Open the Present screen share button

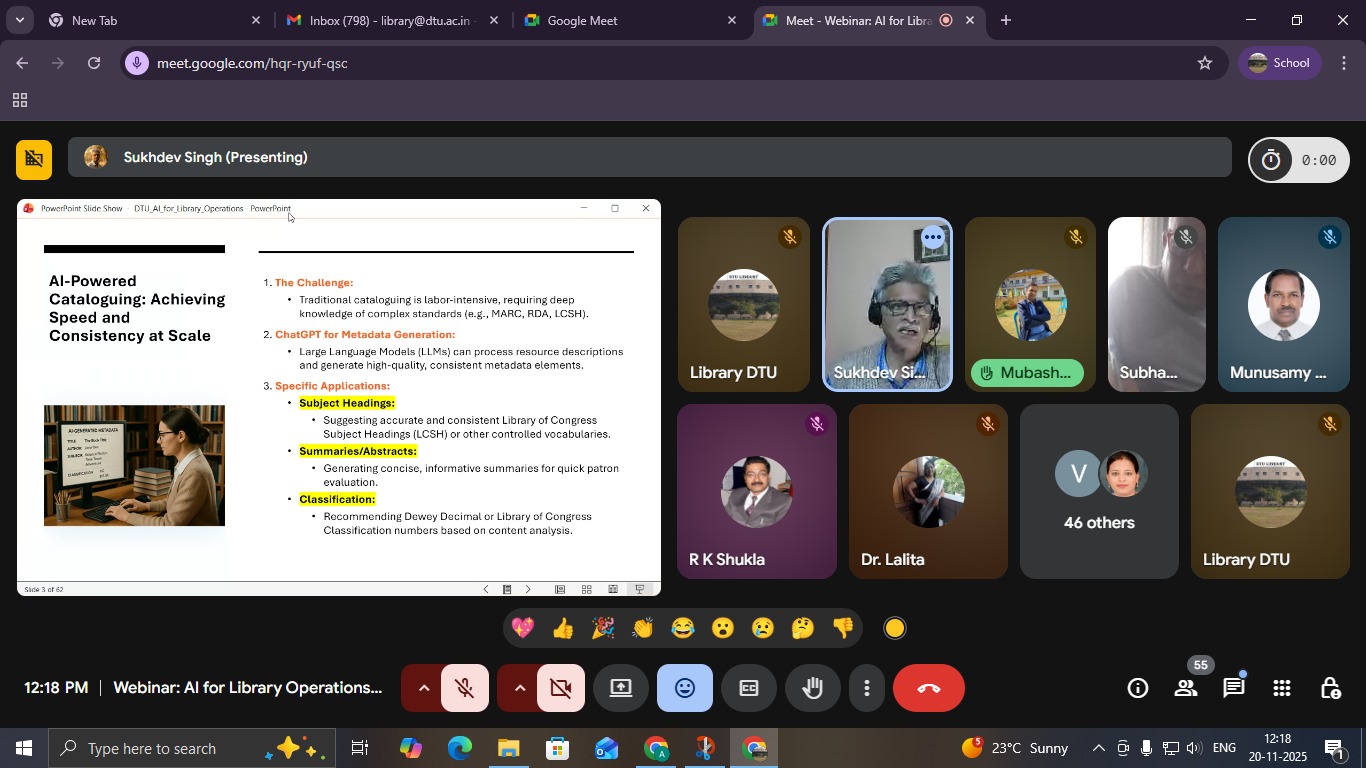(621, 688)
